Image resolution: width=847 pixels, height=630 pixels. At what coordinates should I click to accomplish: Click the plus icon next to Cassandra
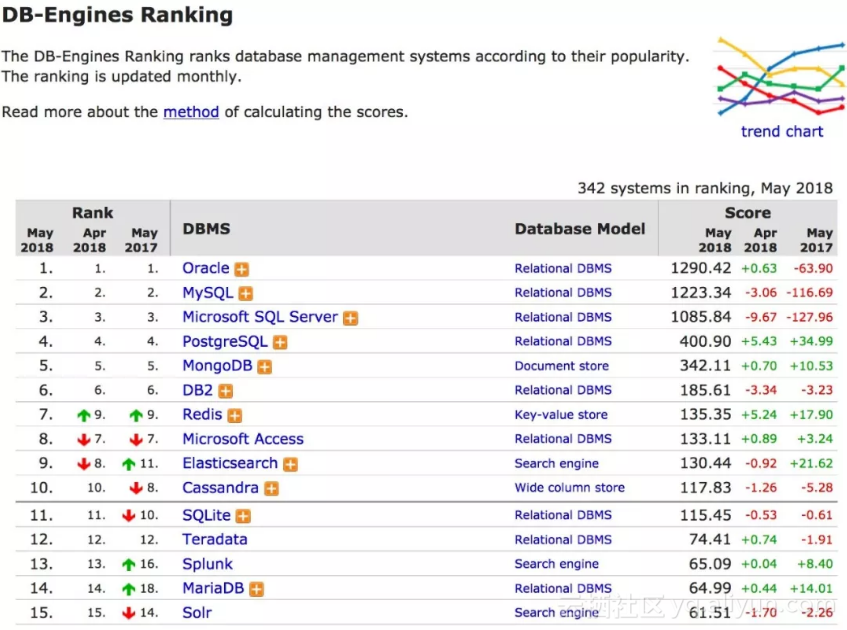pos(271,489)
